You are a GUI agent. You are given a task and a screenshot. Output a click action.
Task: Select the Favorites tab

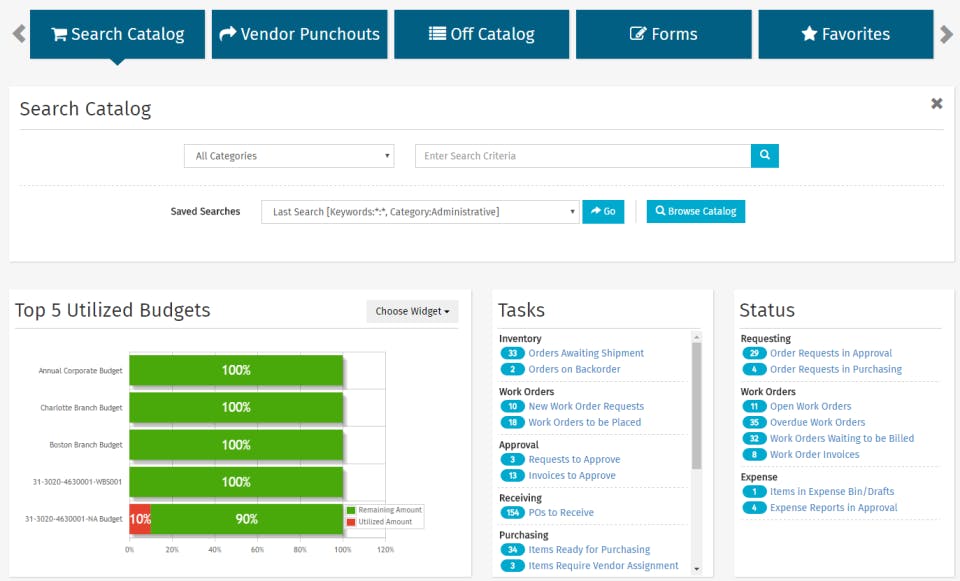coord(845,34)
